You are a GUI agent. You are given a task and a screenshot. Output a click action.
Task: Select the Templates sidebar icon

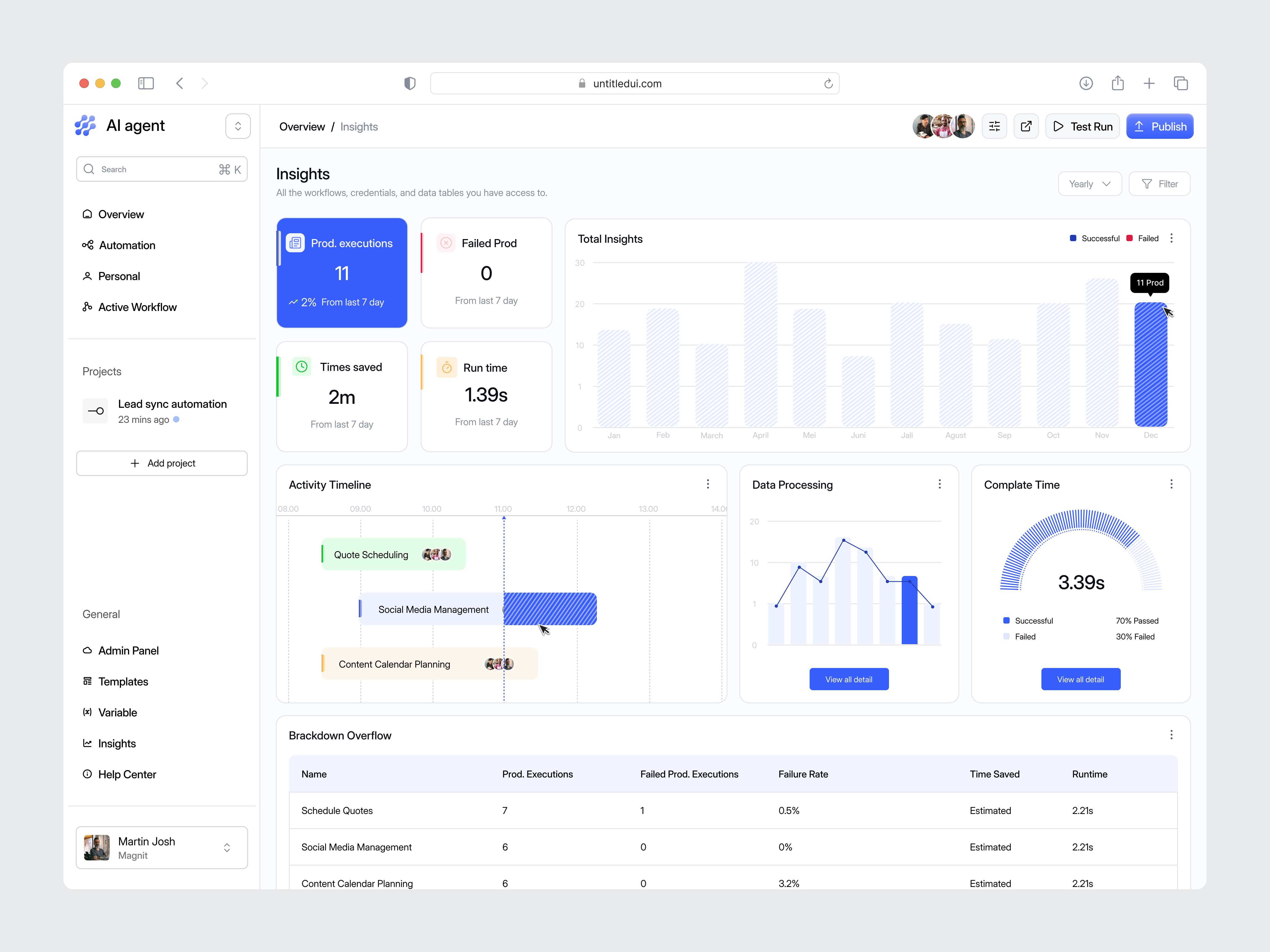(x=87, y=681)
